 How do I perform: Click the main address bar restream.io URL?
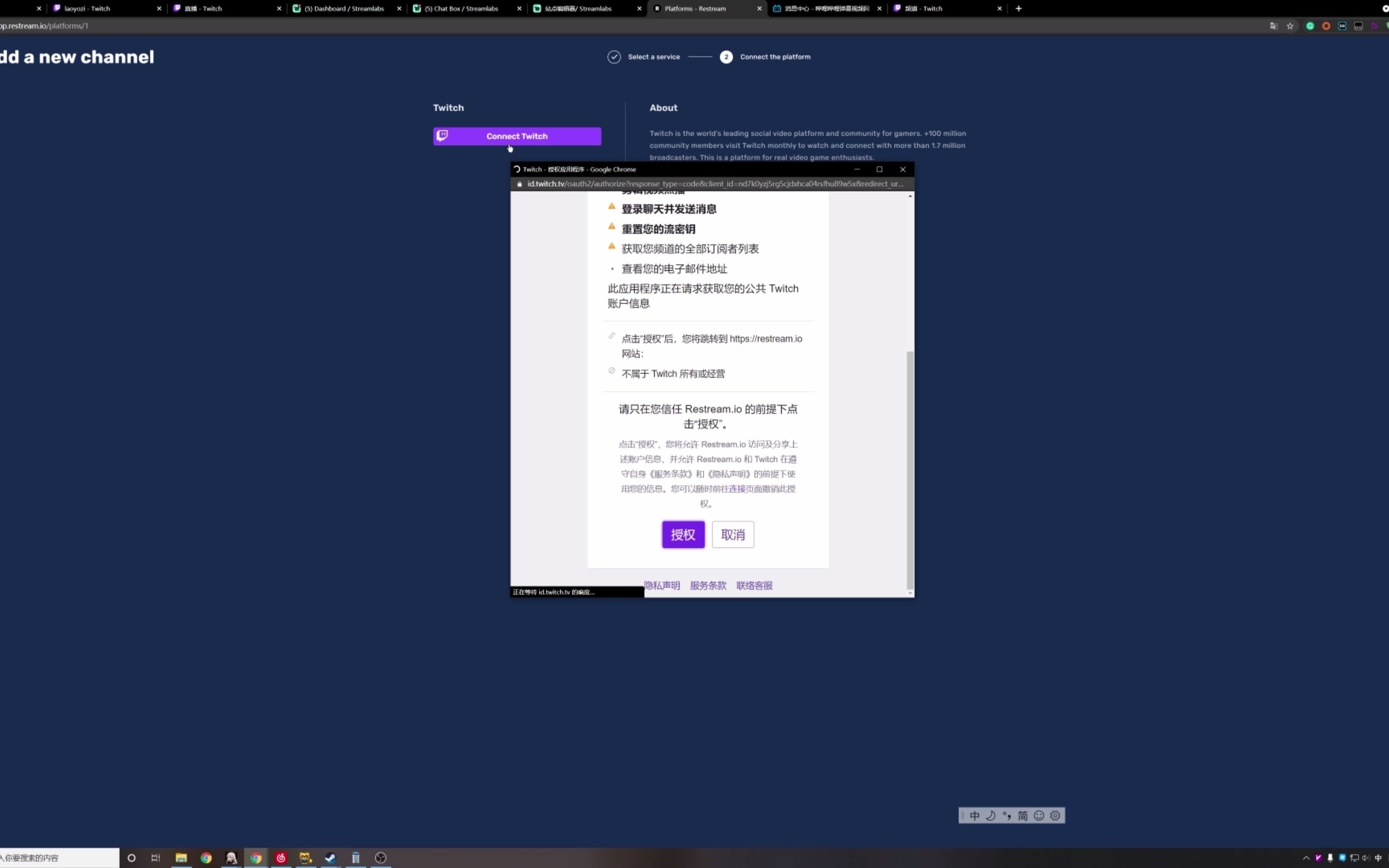44,26
